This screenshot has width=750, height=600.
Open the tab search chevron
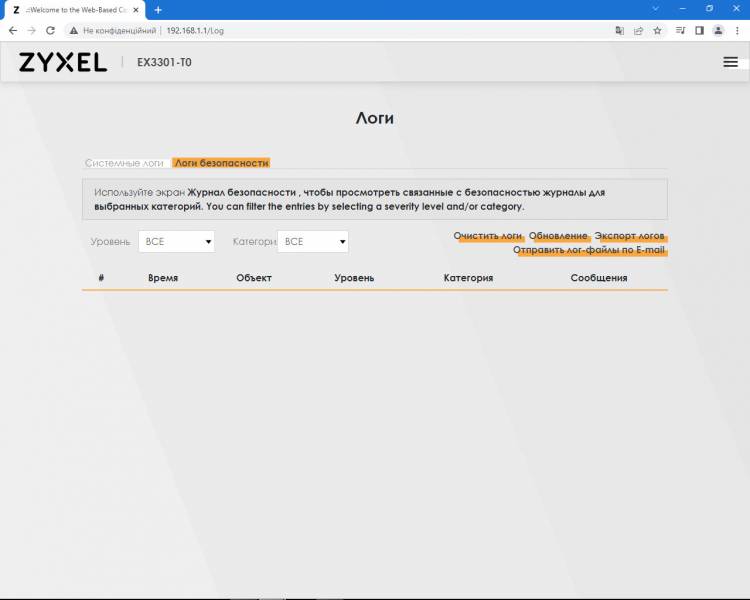(x=656, y=9)
